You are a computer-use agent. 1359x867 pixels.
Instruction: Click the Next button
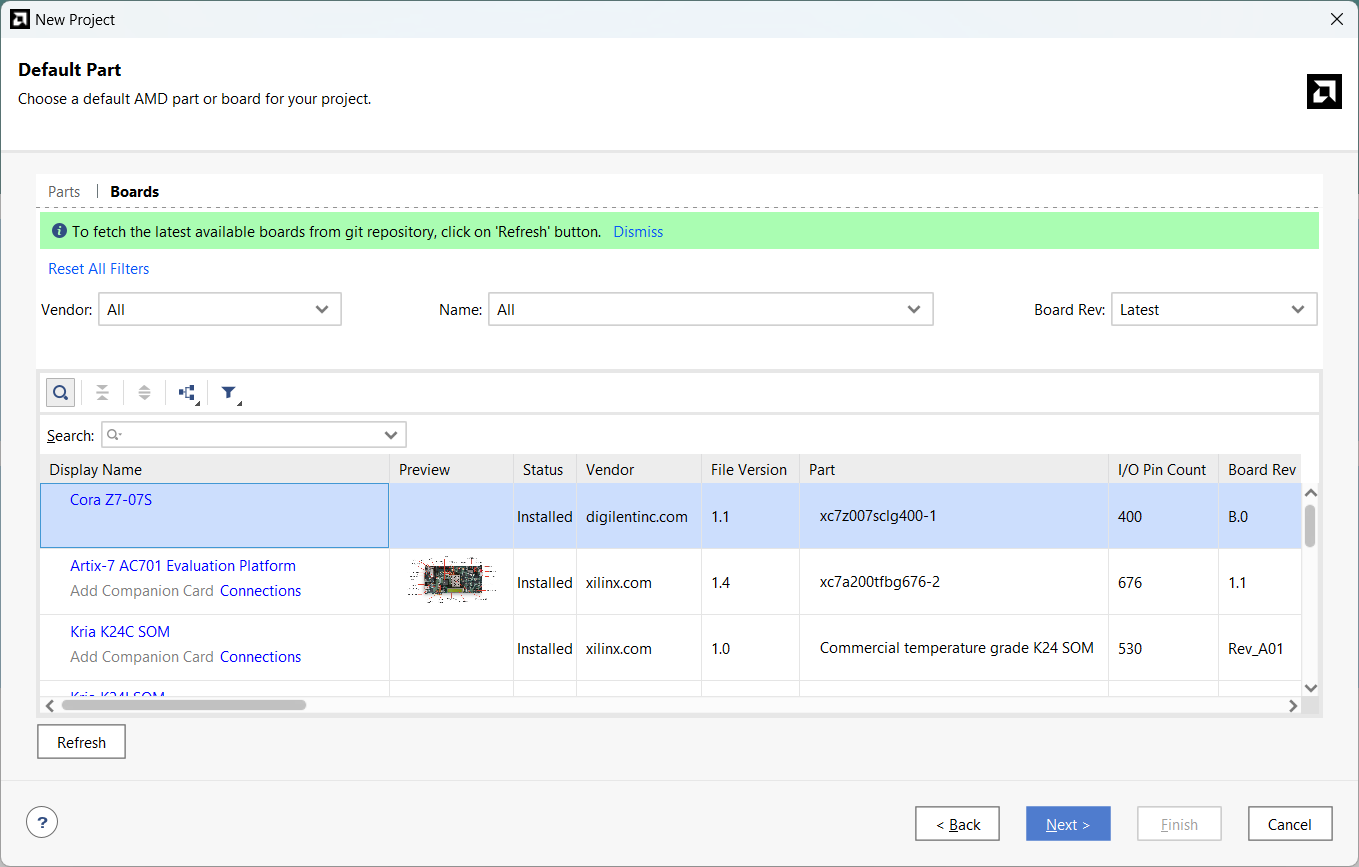tap(1068, 824)
